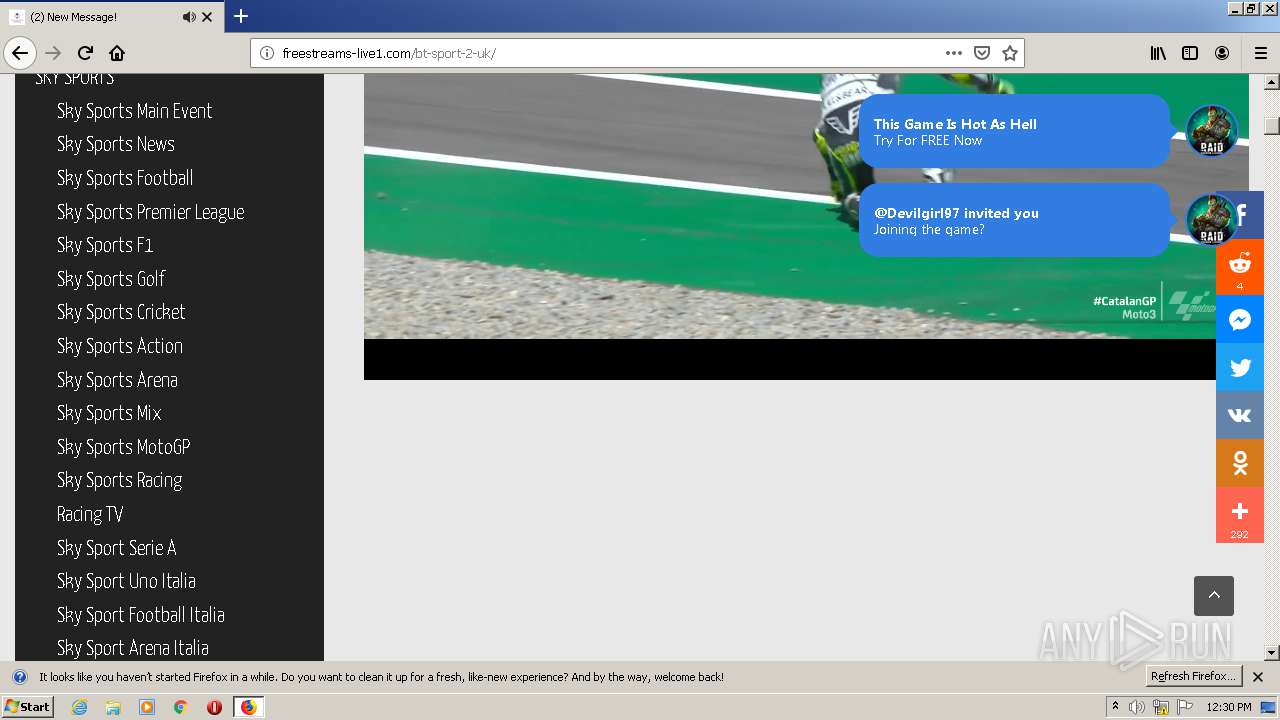Open the Windows Start menu
1280x720 pixels.
tap(28, 706)
